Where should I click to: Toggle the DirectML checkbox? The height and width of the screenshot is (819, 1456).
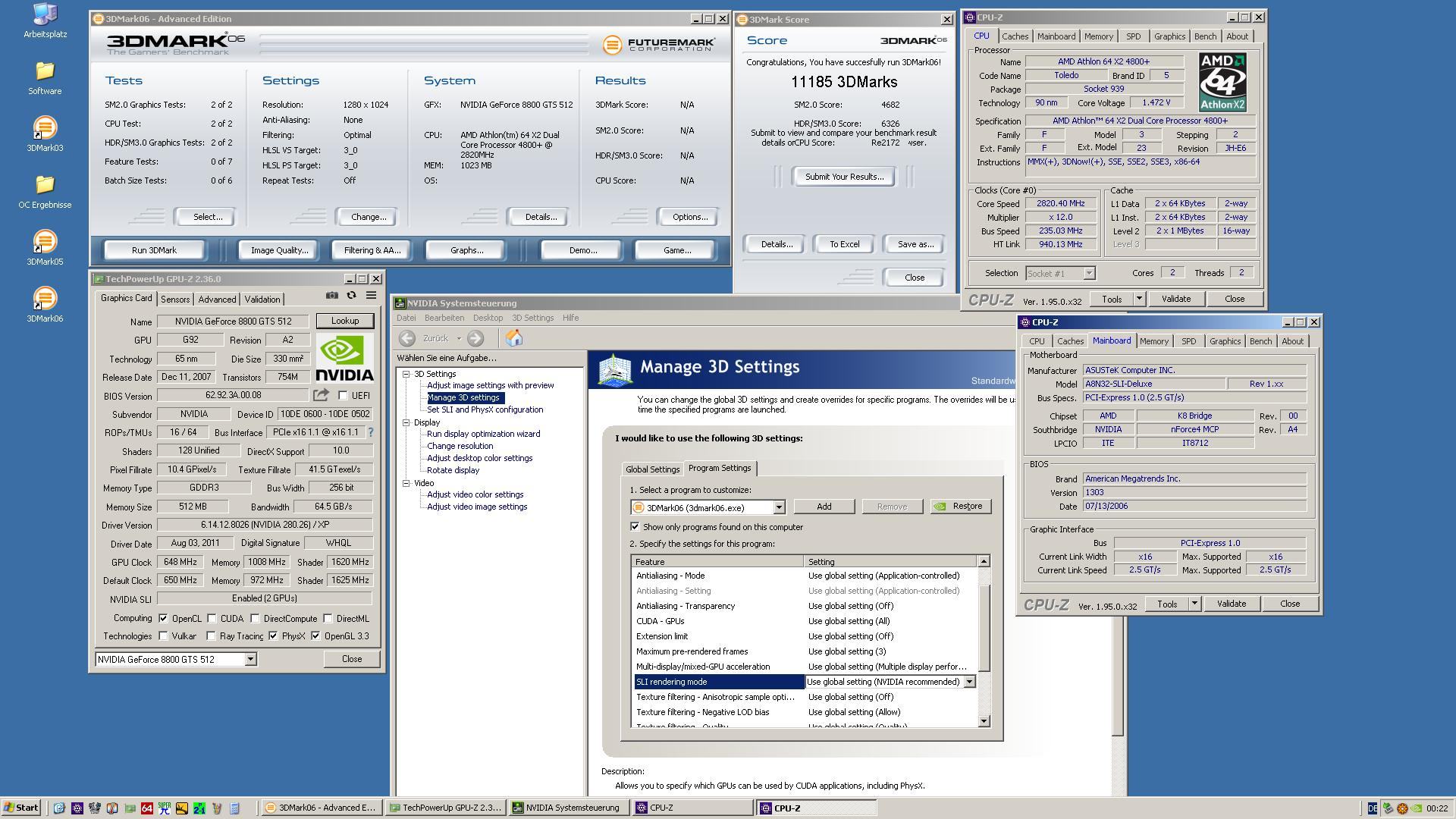(328, 618)
